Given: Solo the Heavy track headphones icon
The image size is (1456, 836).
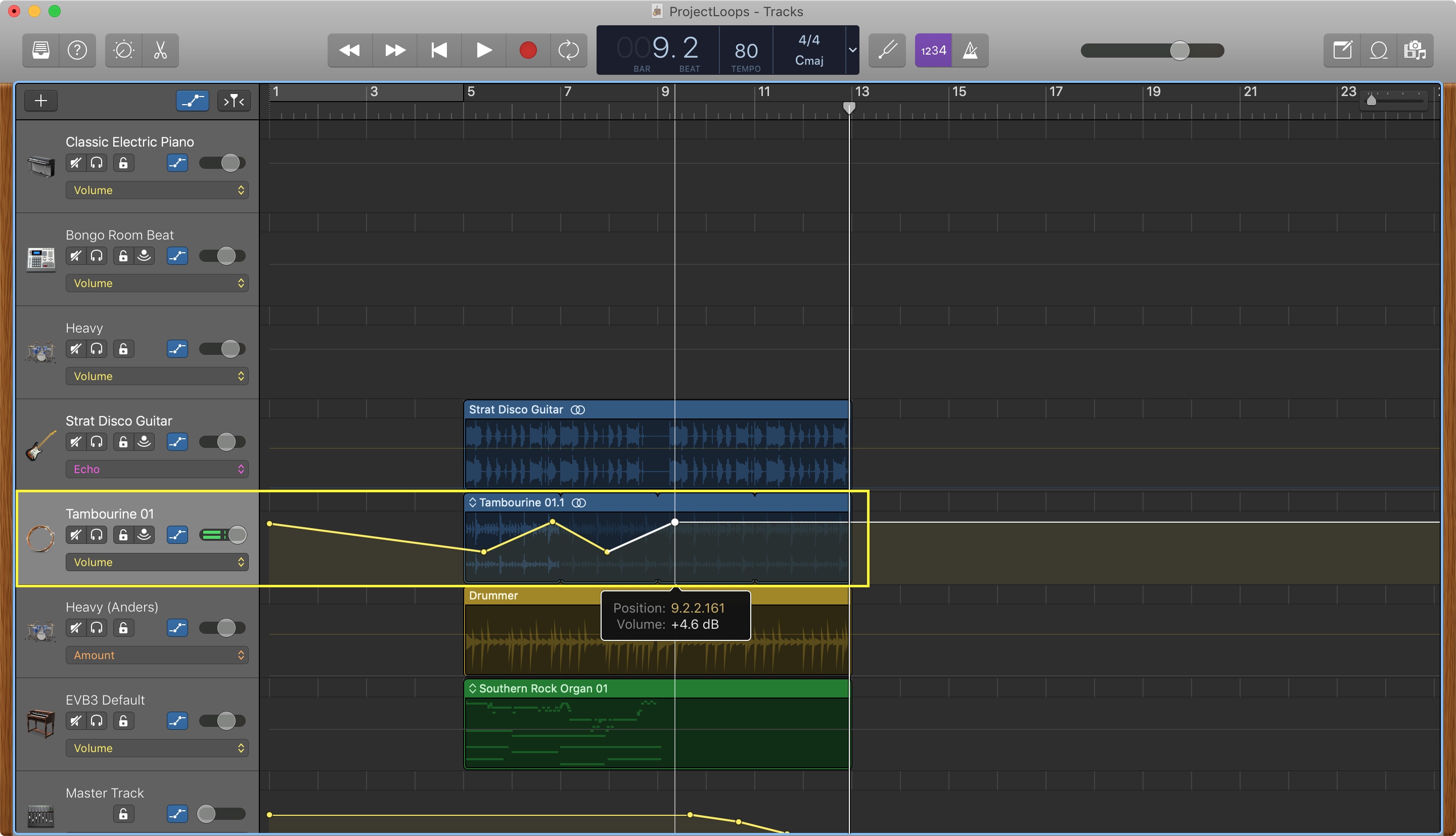Looking at the screenshot, I should pos(97,349).
